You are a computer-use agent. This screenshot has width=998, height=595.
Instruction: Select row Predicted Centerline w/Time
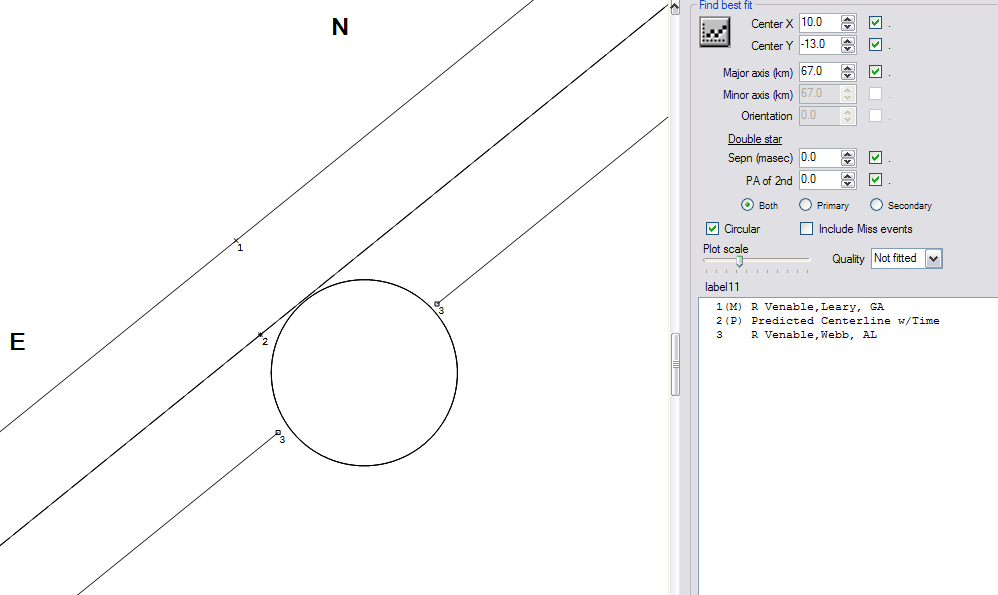click(x=827, y=321)
